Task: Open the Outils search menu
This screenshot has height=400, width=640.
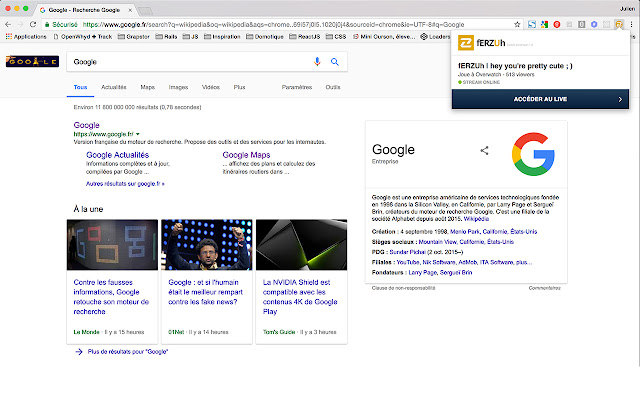Action: pos(332,87)
